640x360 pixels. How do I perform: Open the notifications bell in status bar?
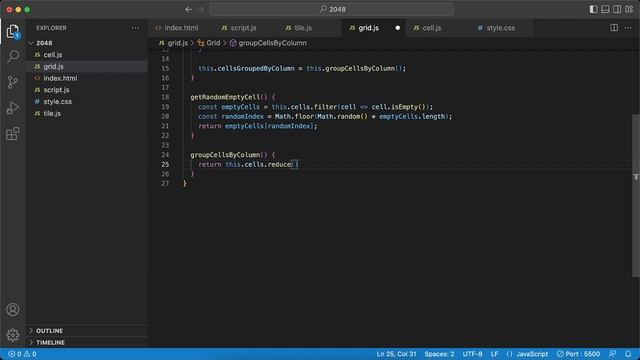(x=628, y=354)
